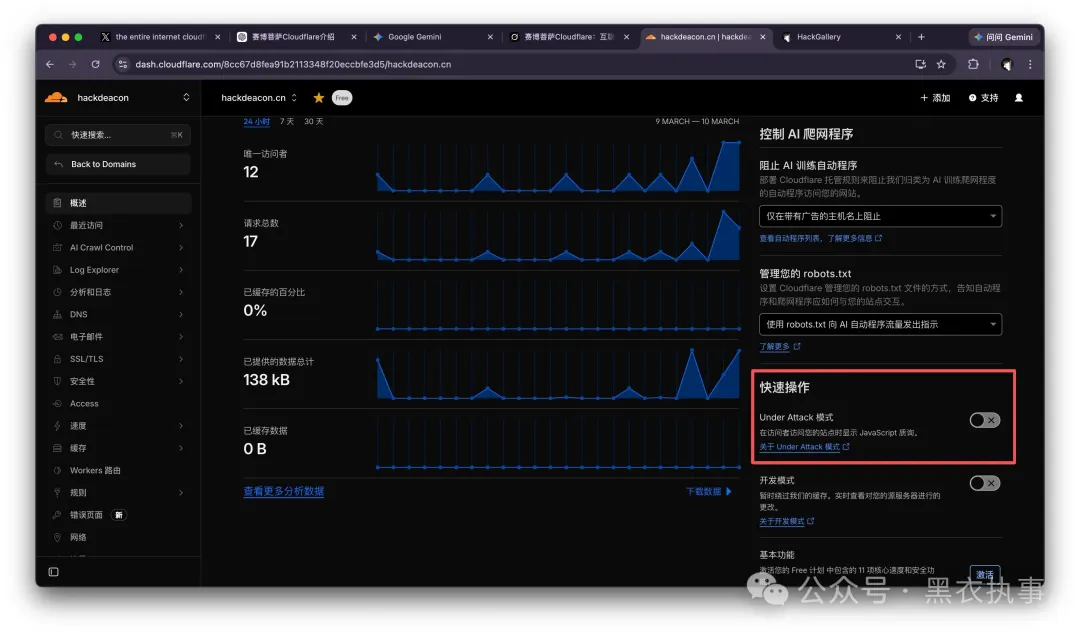This screenshot has height=634, width=1080.
Task: Expand the SSL/TLS sidebar chevron
Action: pos(181,359)
